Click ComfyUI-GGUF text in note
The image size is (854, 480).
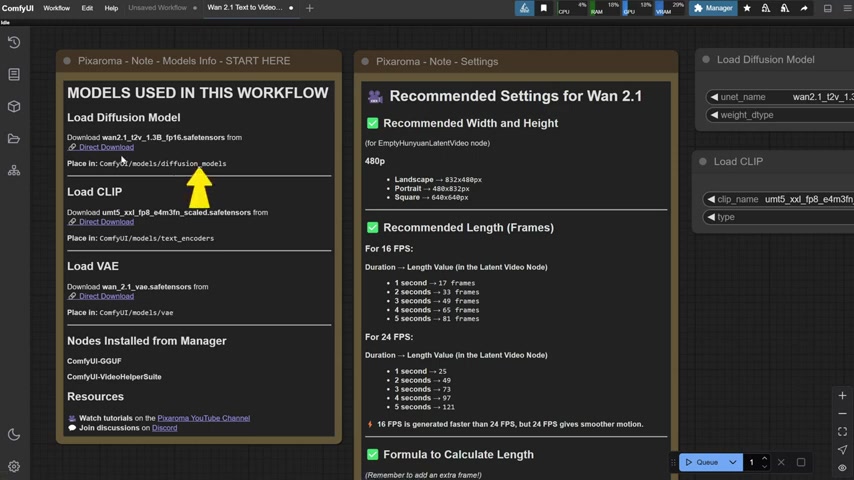point(94,361)
